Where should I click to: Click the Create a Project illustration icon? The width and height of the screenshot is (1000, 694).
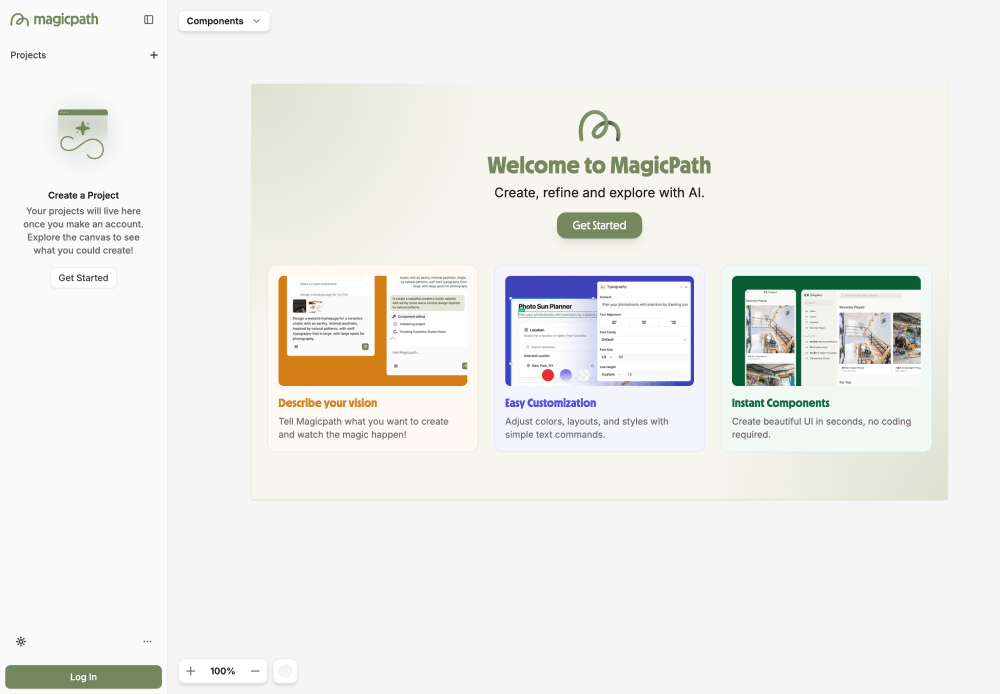(x=83, y=134)
